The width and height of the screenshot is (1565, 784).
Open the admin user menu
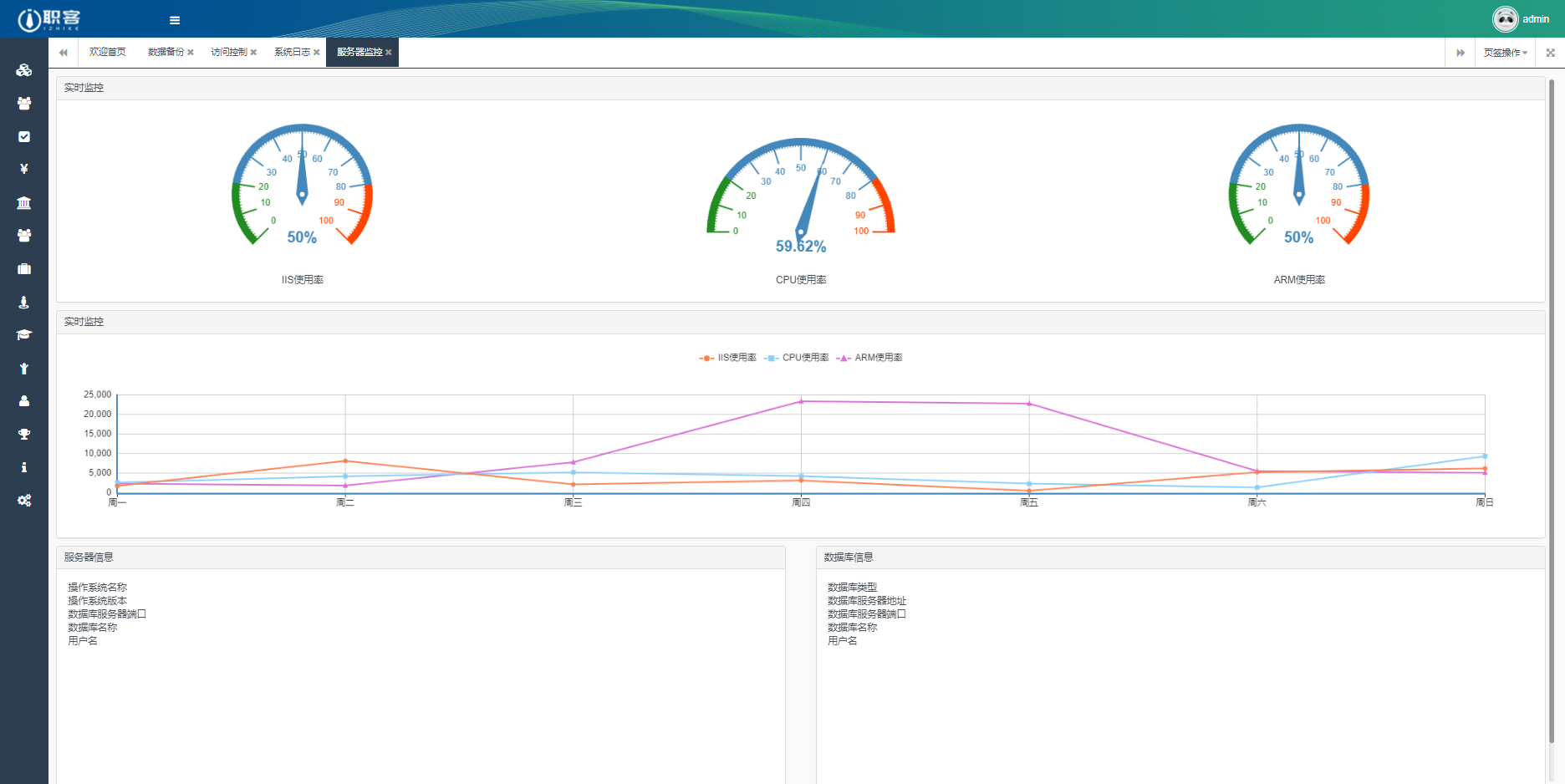(1522, 19)
